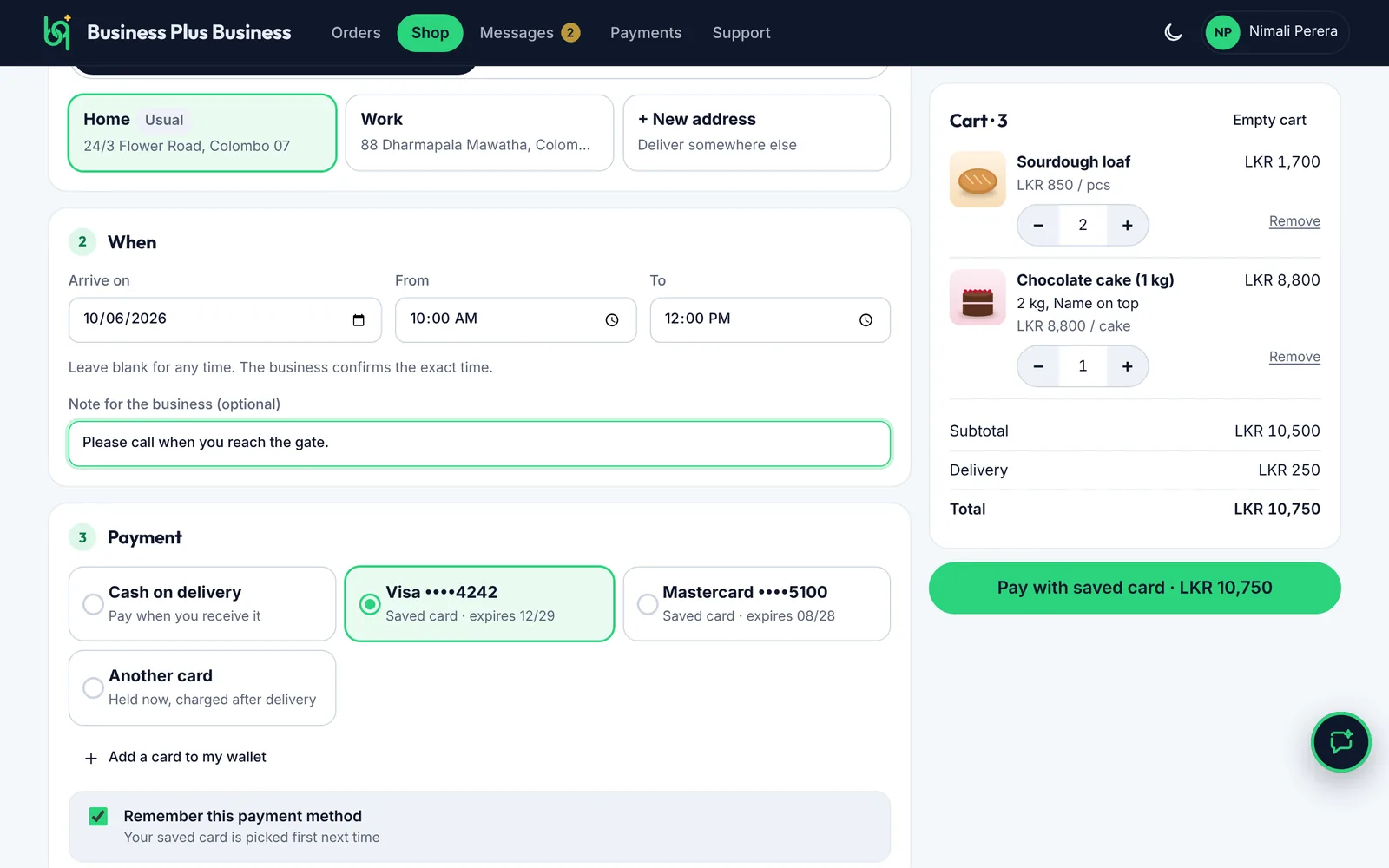The image size is (1389, 868).
Task: Remove the Sourdough loaf from cart
Action: [x=1294, y=221]
